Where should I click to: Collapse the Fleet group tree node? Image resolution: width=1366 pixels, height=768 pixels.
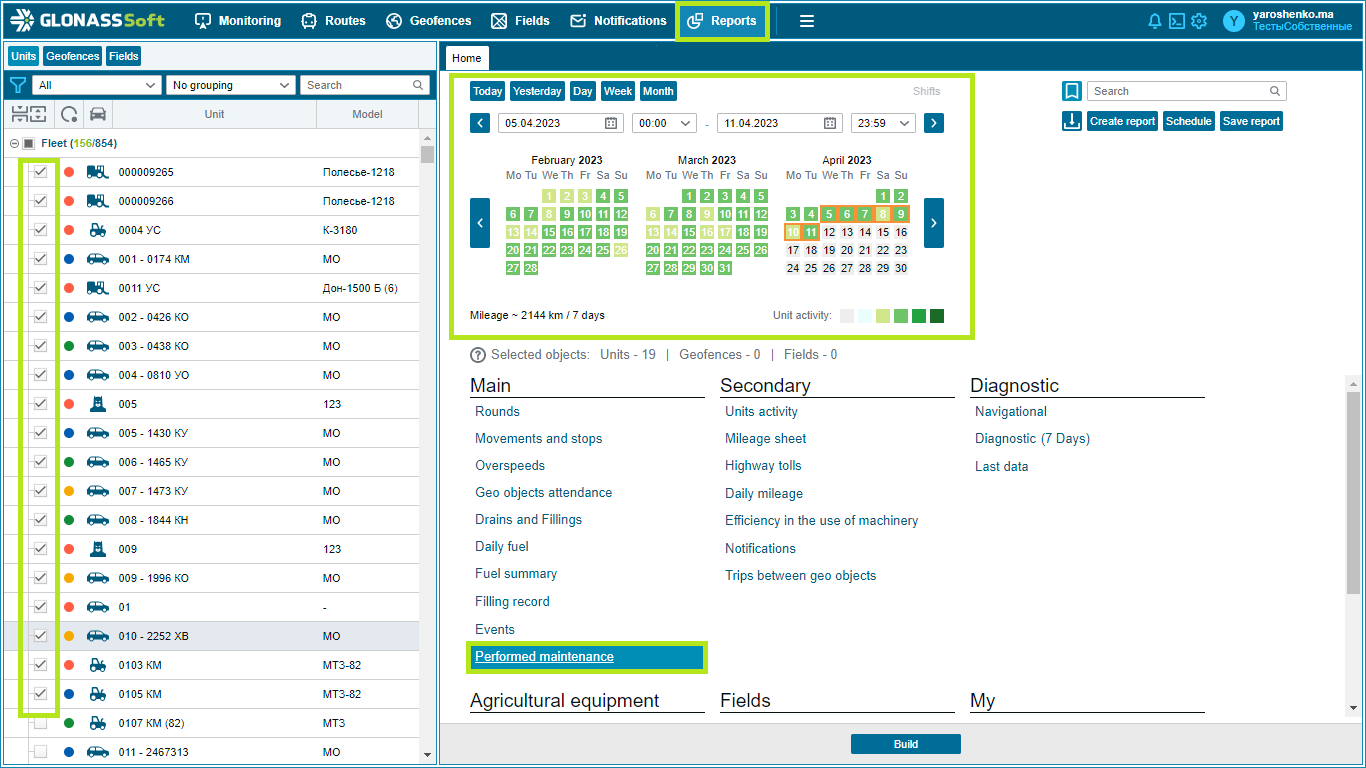[13, 143]
